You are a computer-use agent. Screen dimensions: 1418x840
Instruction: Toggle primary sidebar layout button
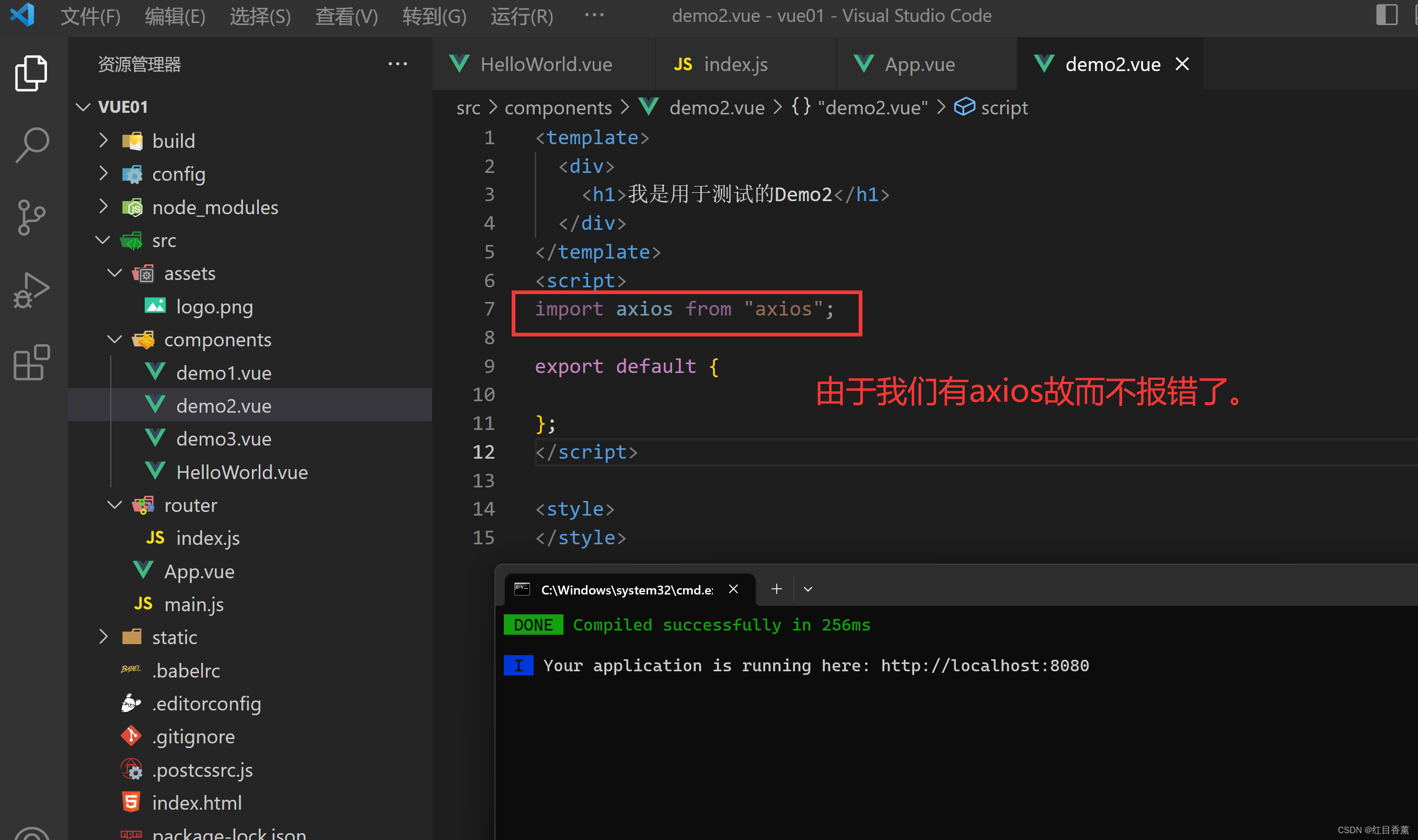[1386, 15]
